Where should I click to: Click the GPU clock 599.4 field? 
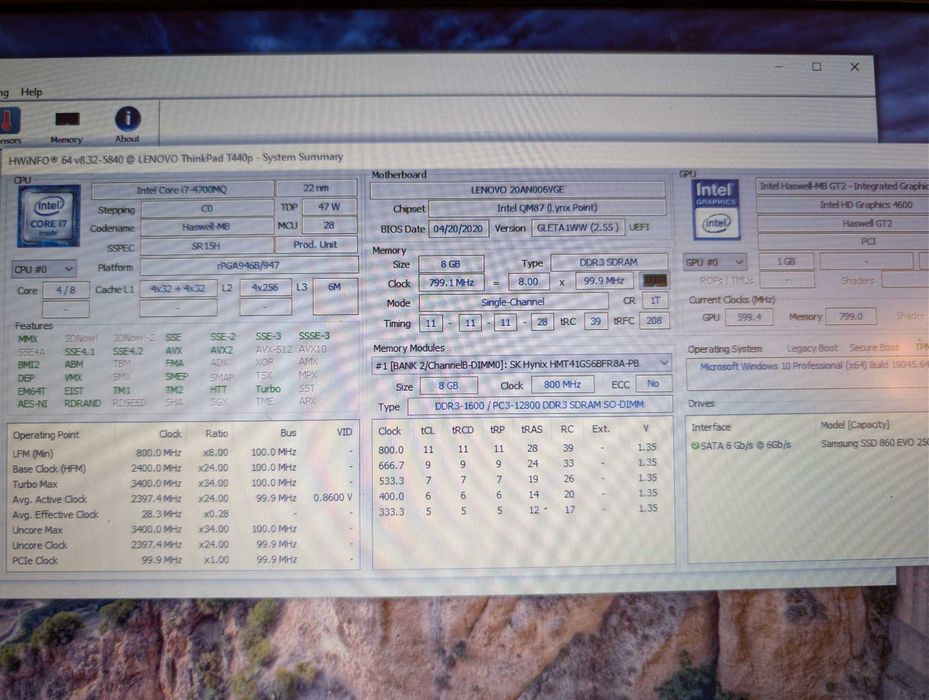[x=749, y=317]
